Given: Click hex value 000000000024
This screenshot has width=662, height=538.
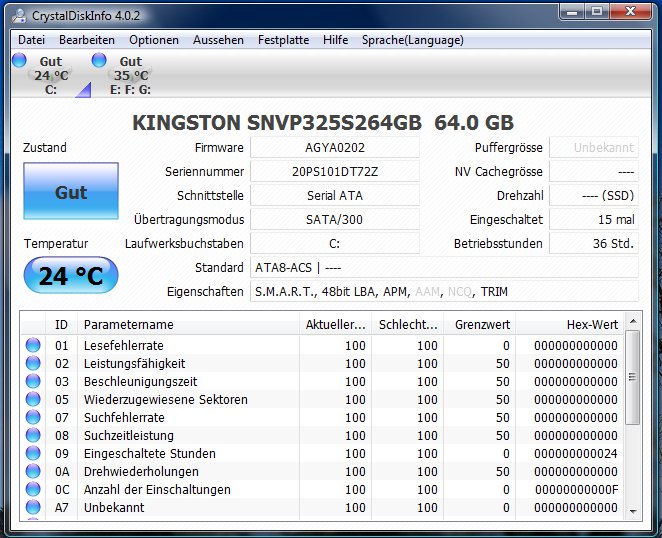Looking at the screenshot, I should pyautogui.click(x=576, y=454).
